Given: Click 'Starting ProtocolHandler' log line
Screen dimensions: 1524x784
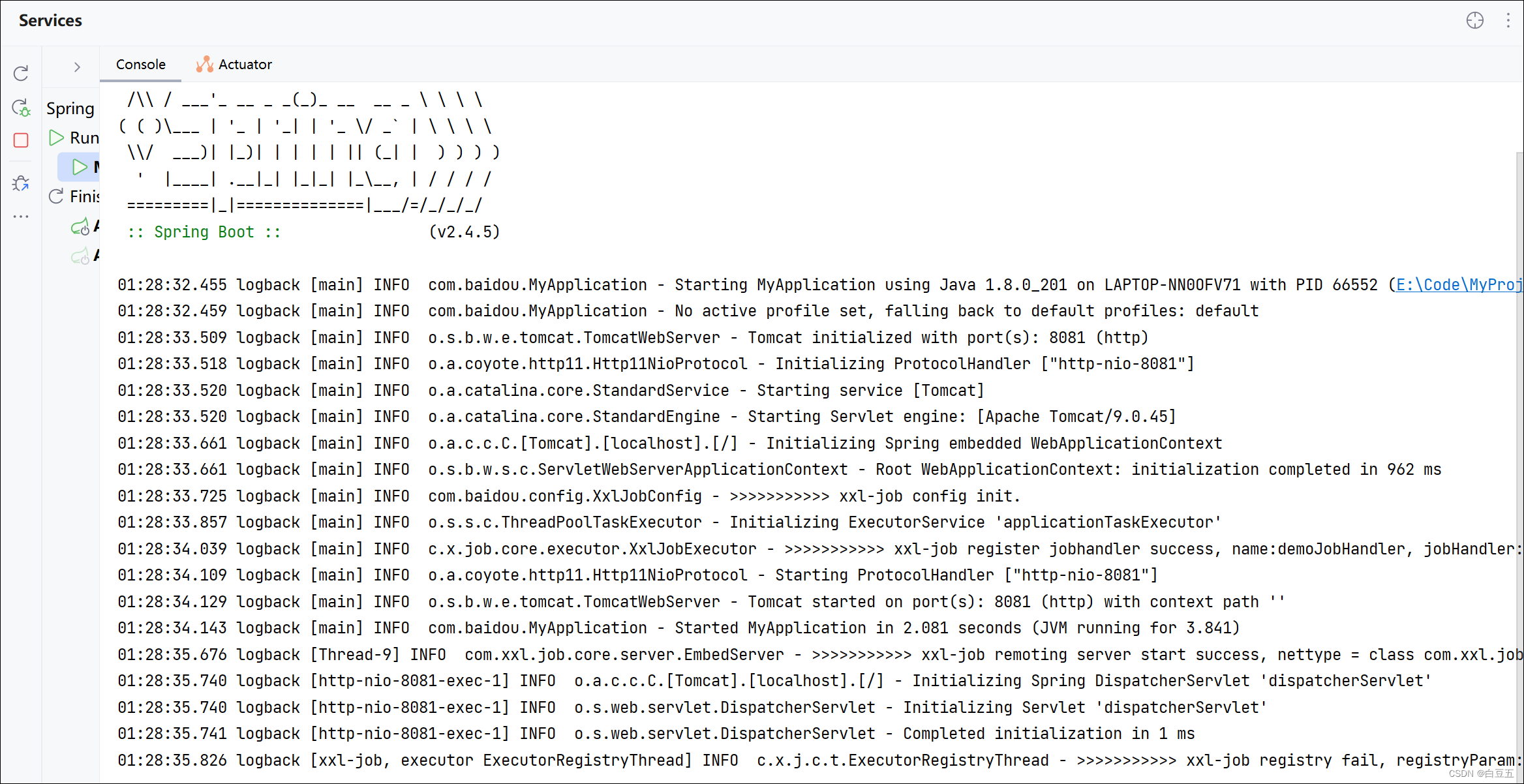Looking at the screenshot, I should [637, 575].
